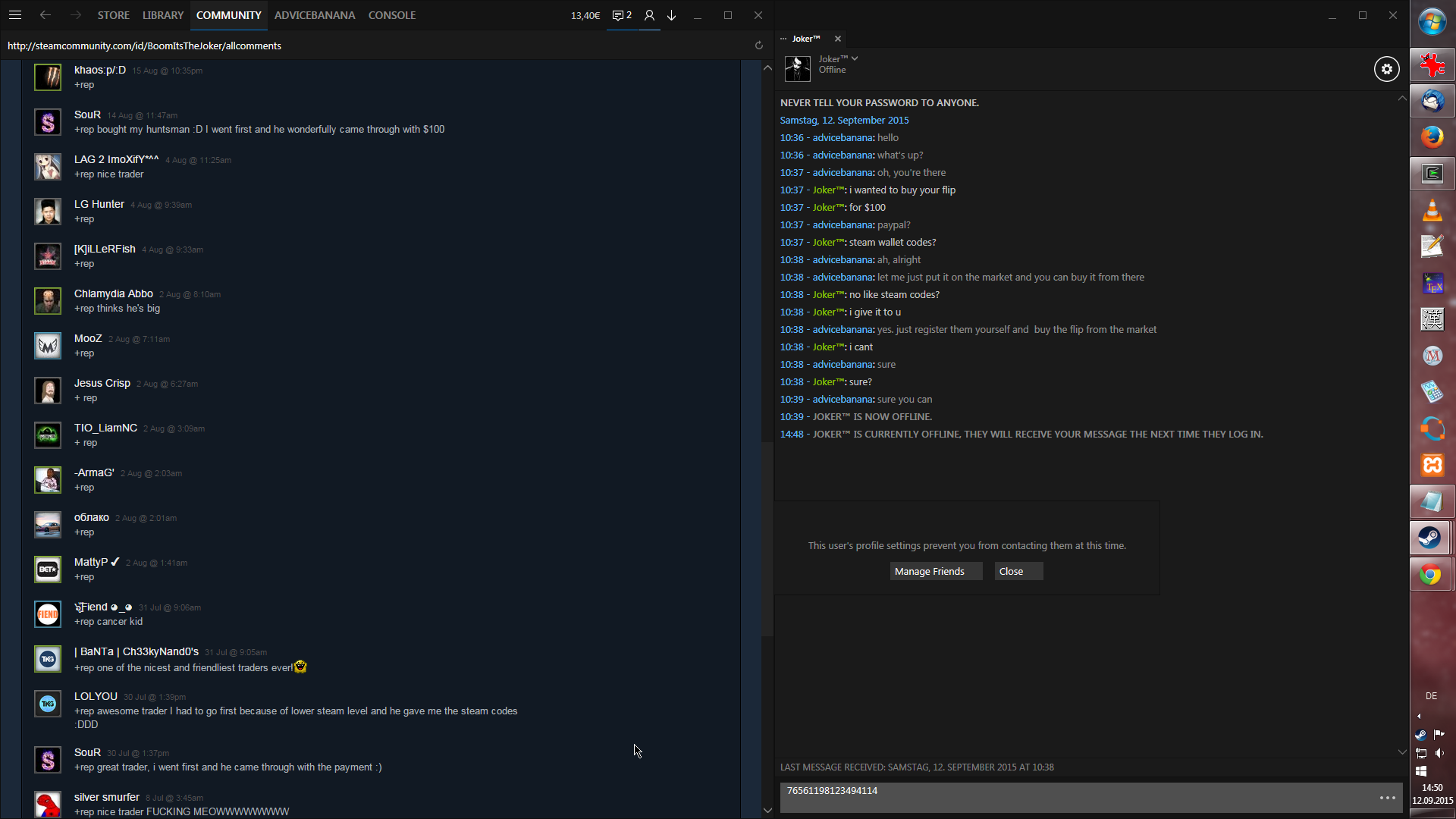Close the contact-blocked notice
1456x819 pixels.
[x=1018, y=571]
